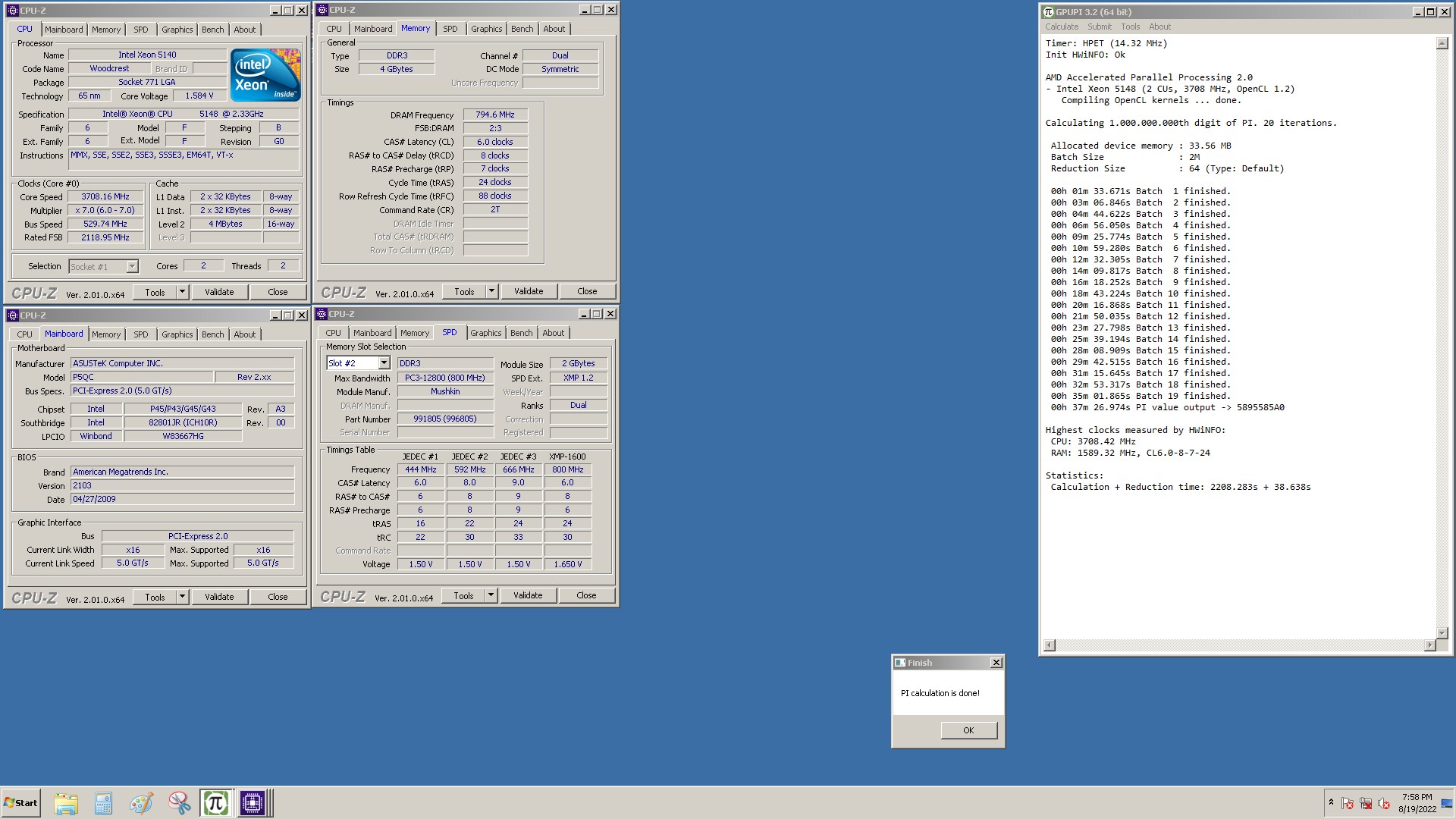Expand Tools arrow in the CPU tab window

pos(182,292)
